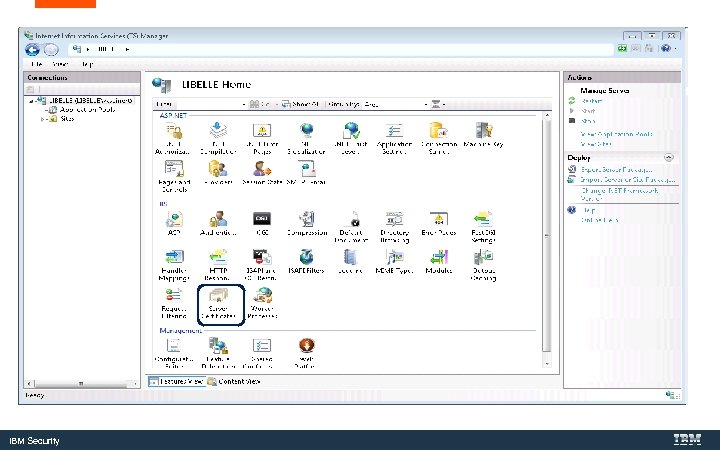Open .NET Authorization Rules feature
The height and width of the screenshot is (450, 720).
click(x=174, y=139)
